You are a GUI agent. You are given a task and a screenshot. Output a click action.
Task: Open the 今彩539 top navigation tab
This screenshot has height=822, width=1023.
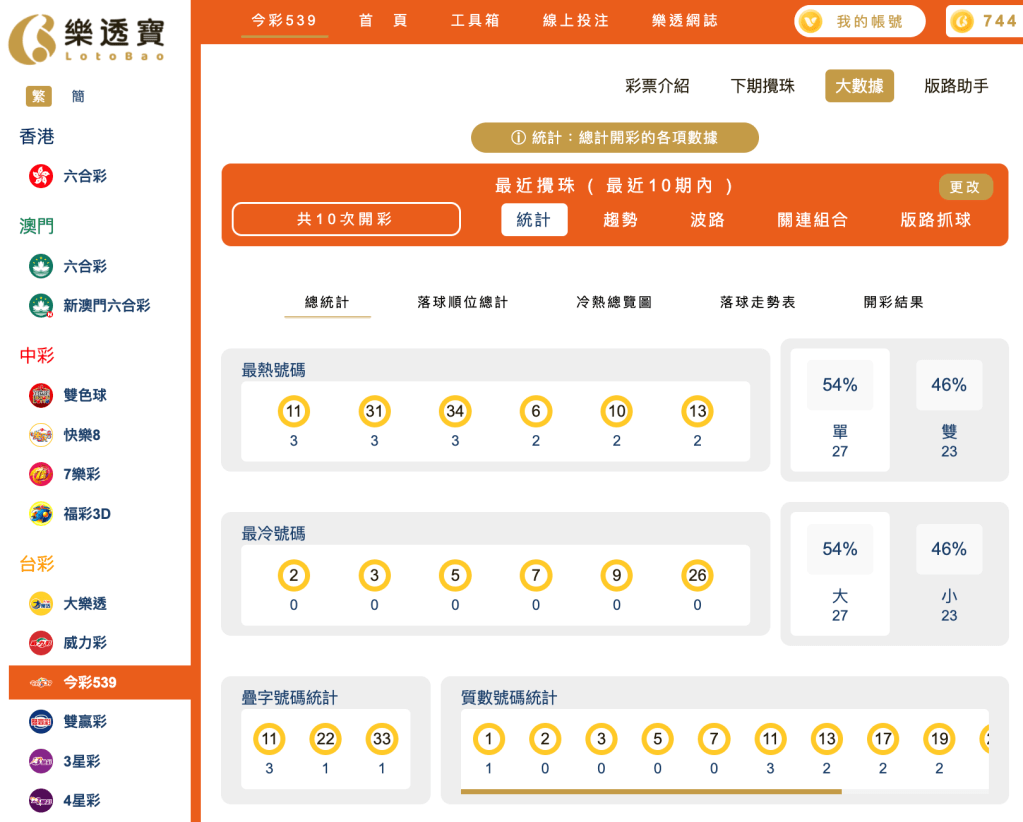pyautogui.click(x=284, y=21)
